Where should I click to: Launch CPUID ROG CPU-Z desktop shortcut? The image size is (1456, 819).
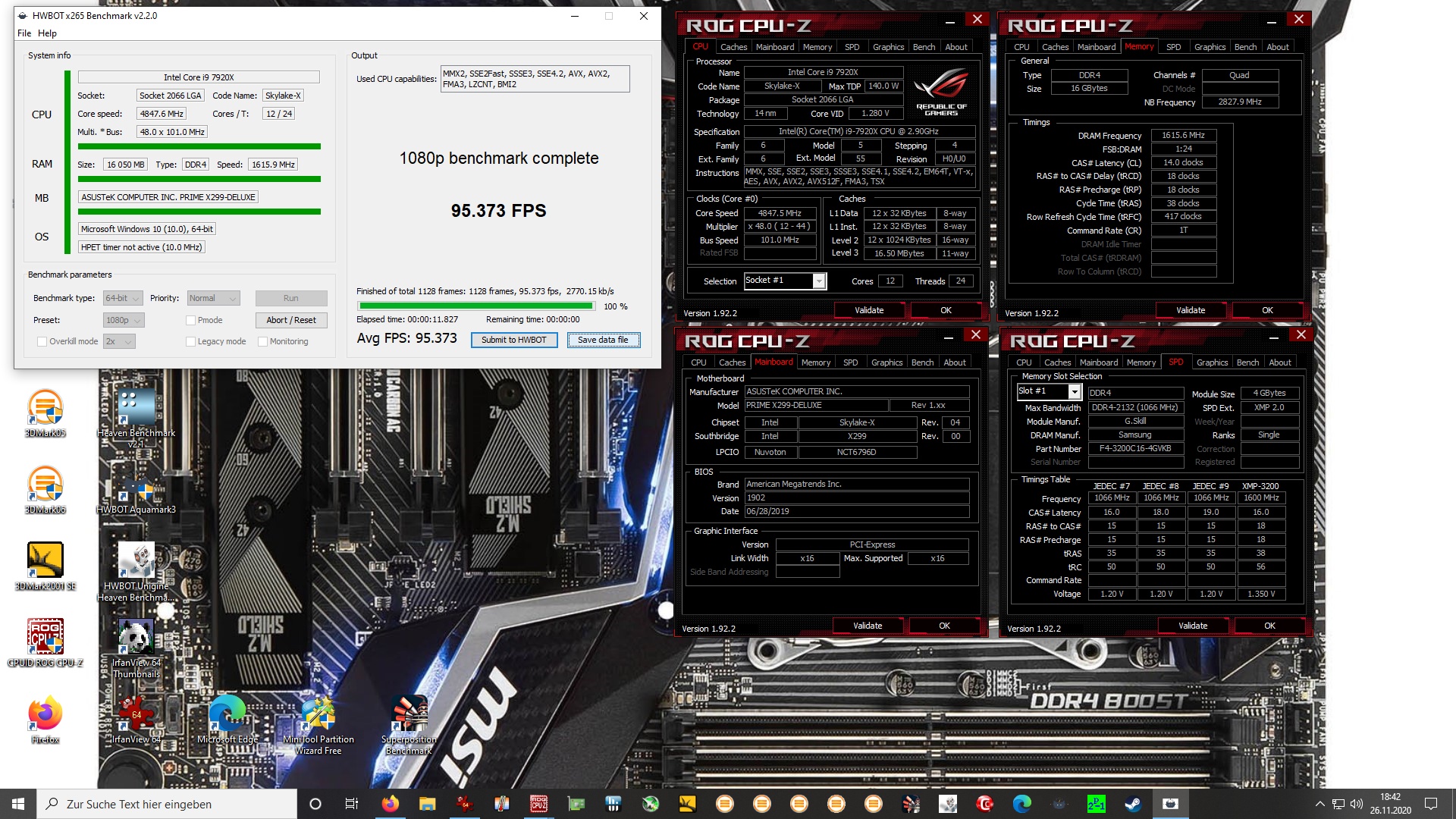point(45,642)
